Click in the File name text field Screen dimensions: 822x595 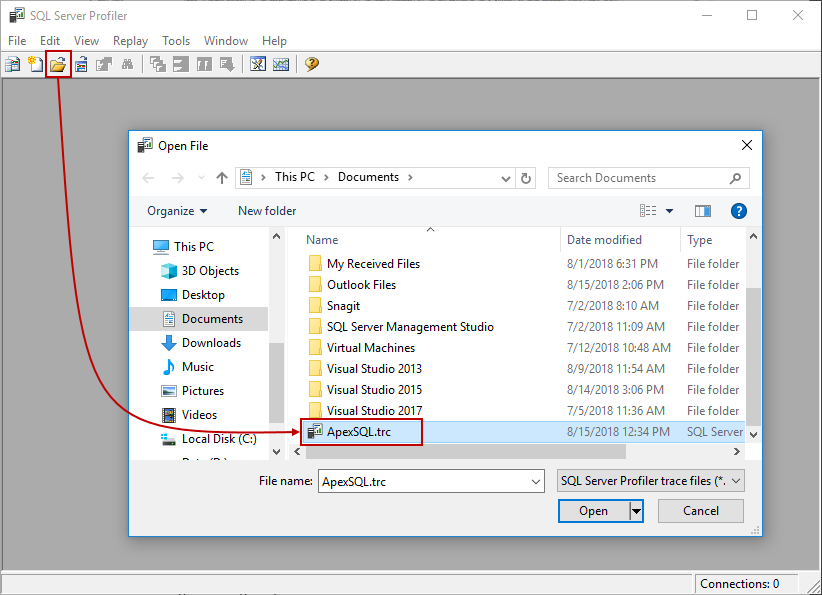(x=424, y=481)
